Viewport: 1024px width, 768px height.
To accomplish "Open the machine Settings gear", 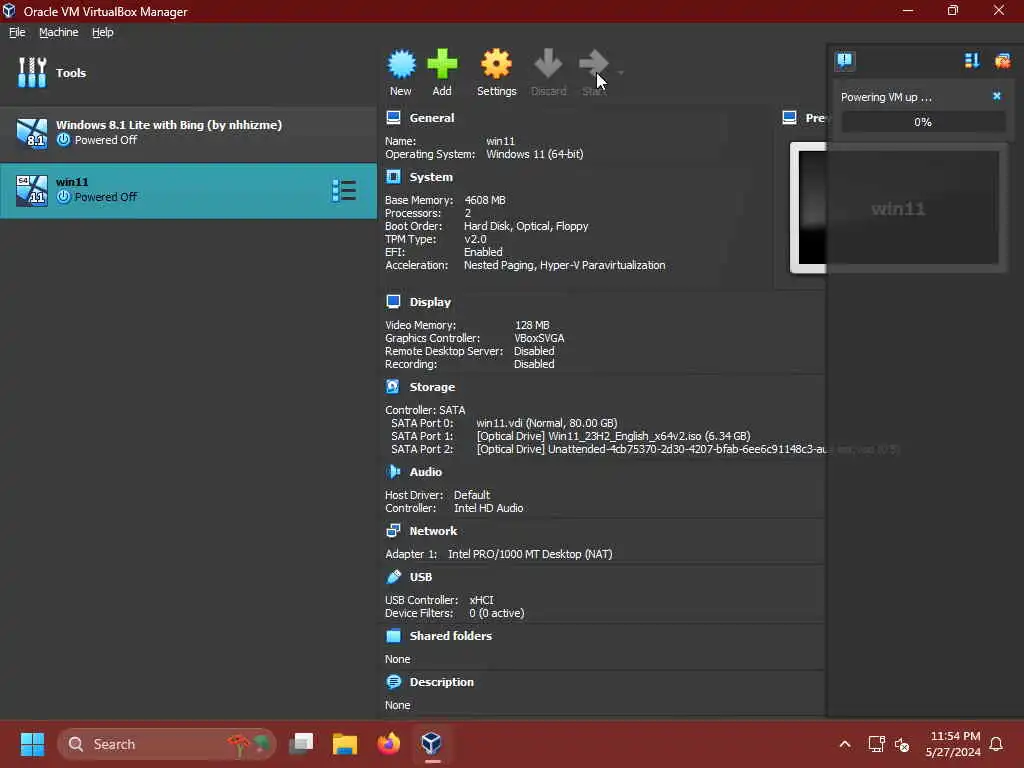I will pos(496,72).
